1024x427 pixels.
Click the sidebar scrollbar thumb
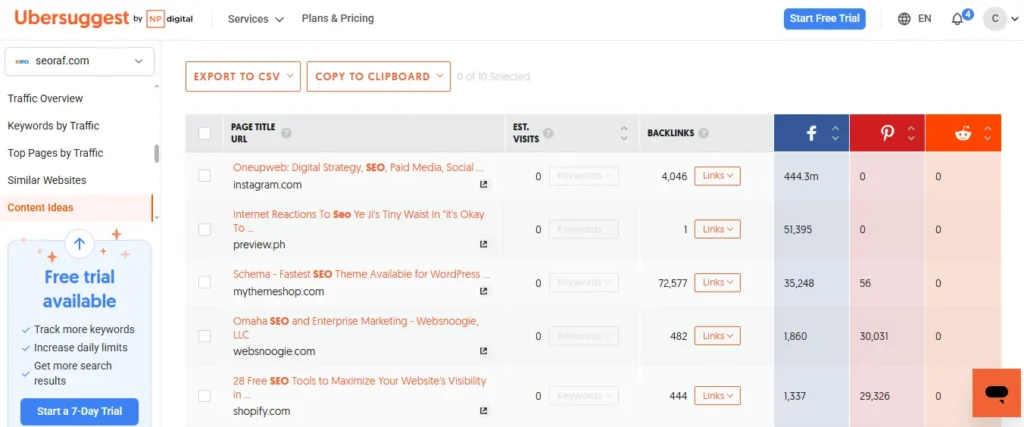[x=156, y=153]
